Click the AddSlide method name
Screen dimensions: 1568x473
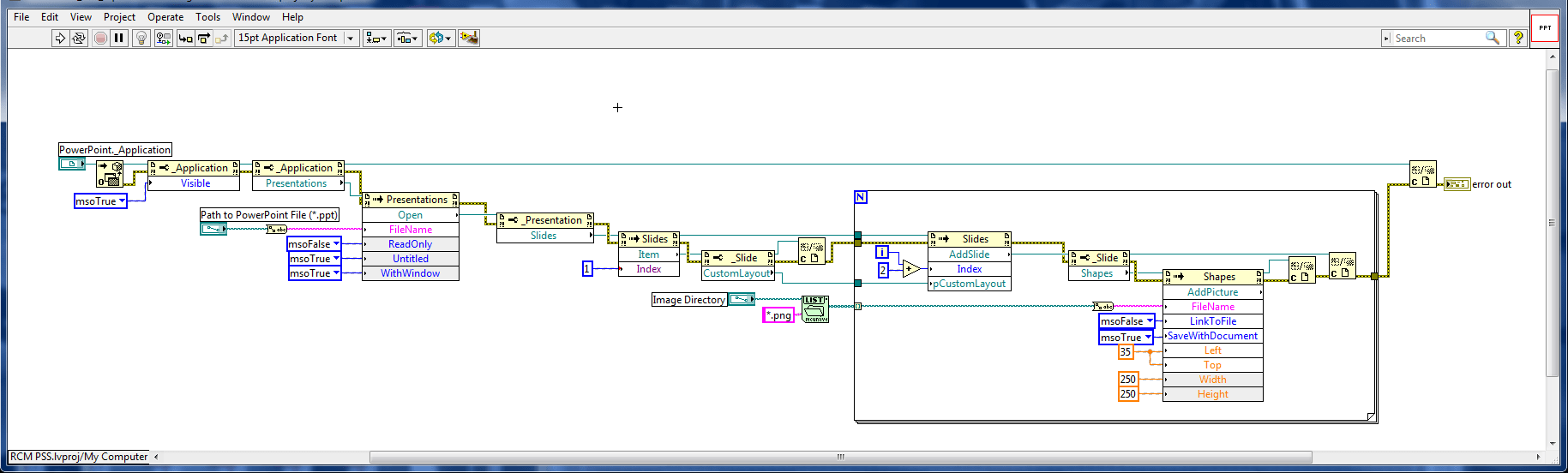click(x=969, y=254)
